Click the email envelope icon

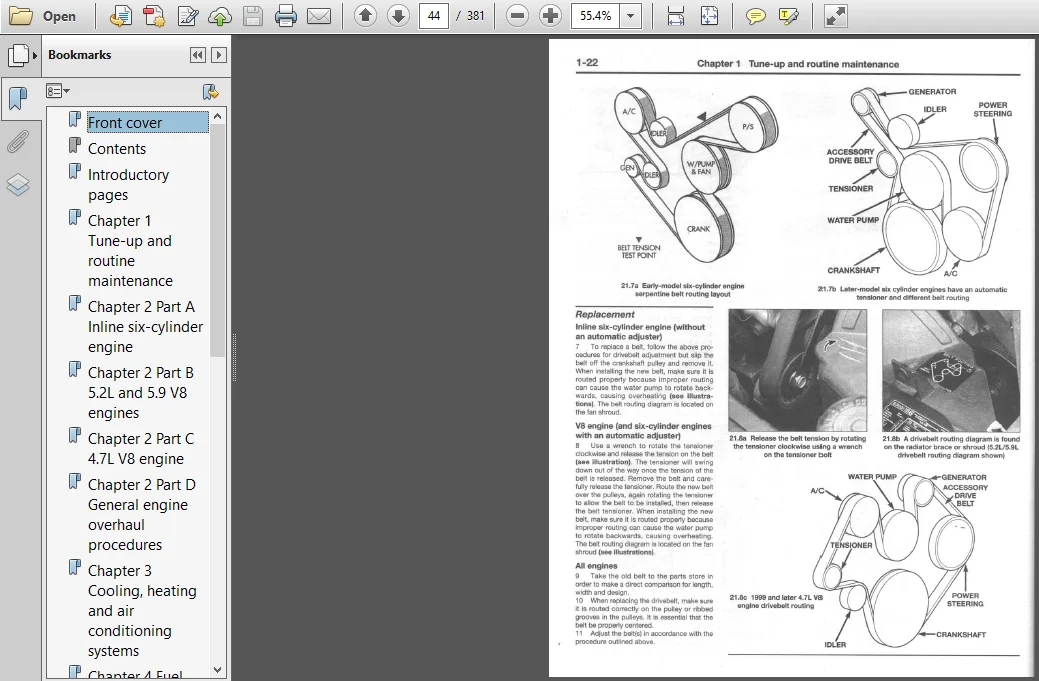click(x=319, y=16)
